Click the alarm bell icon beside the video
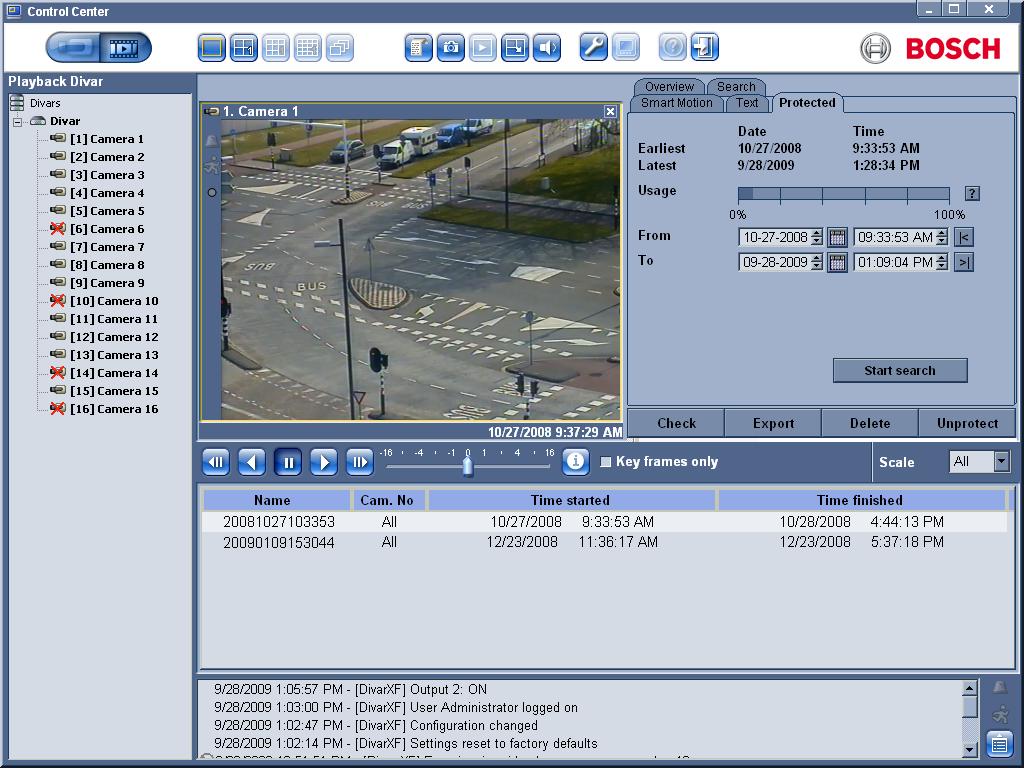1024x768 pixels. (x=212, y=140)
